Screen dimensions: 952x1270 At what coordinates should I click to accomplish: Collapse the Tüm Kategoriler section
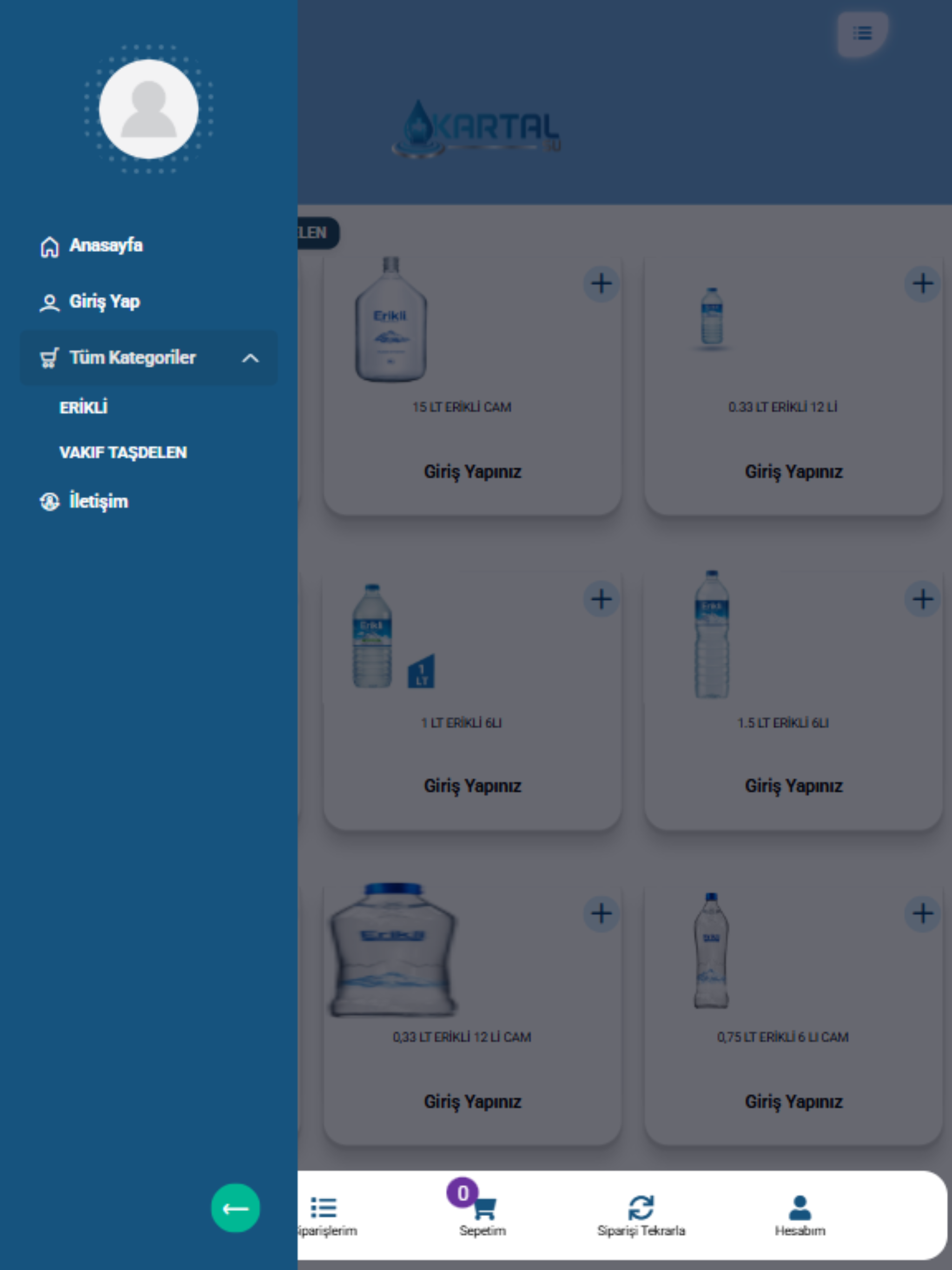(149, 357)
